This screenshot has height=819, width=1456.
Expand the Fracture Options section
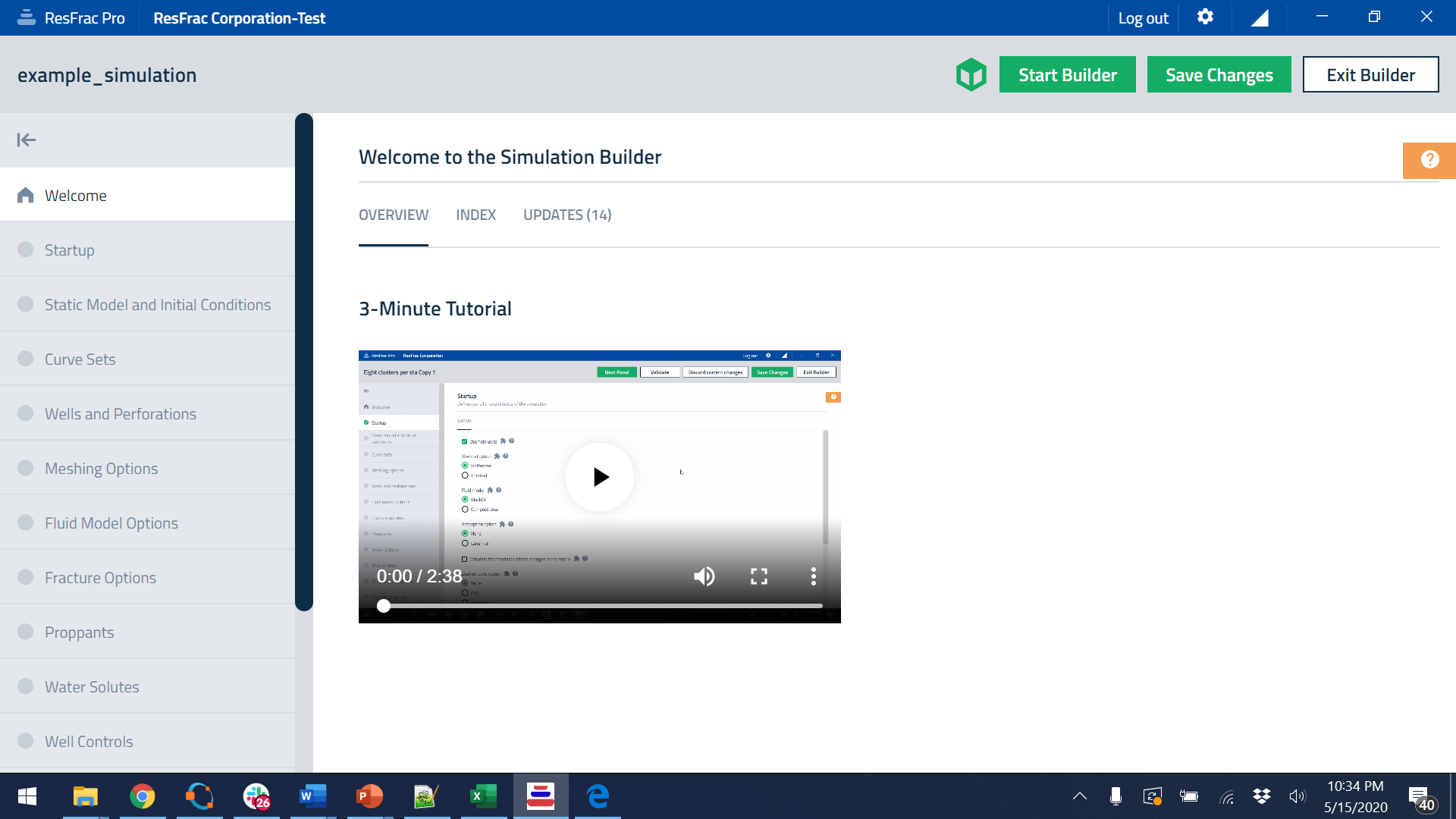tap(101, 577)
